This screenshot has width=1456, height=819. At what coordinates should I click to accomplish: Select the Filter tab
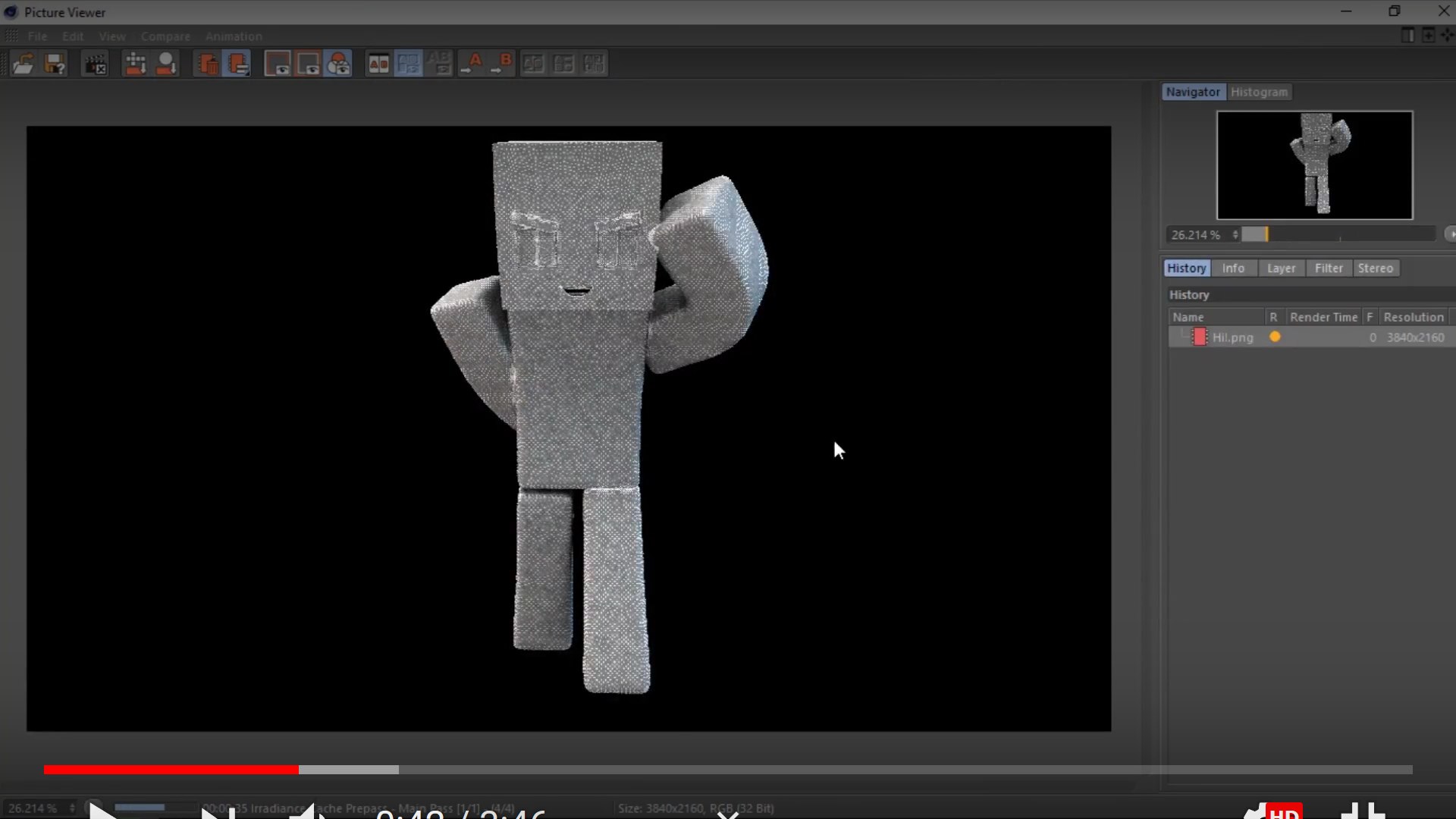1329,268
